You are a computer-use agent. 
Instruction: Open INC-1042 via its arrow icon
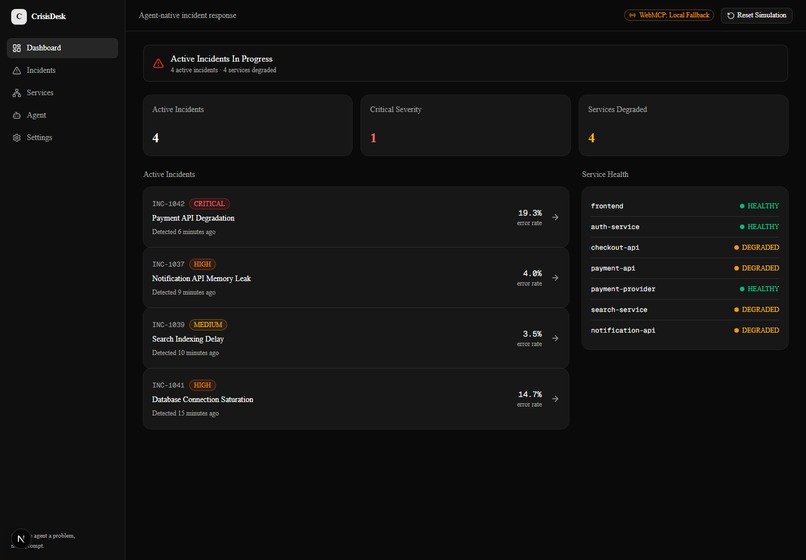(555, 218)
